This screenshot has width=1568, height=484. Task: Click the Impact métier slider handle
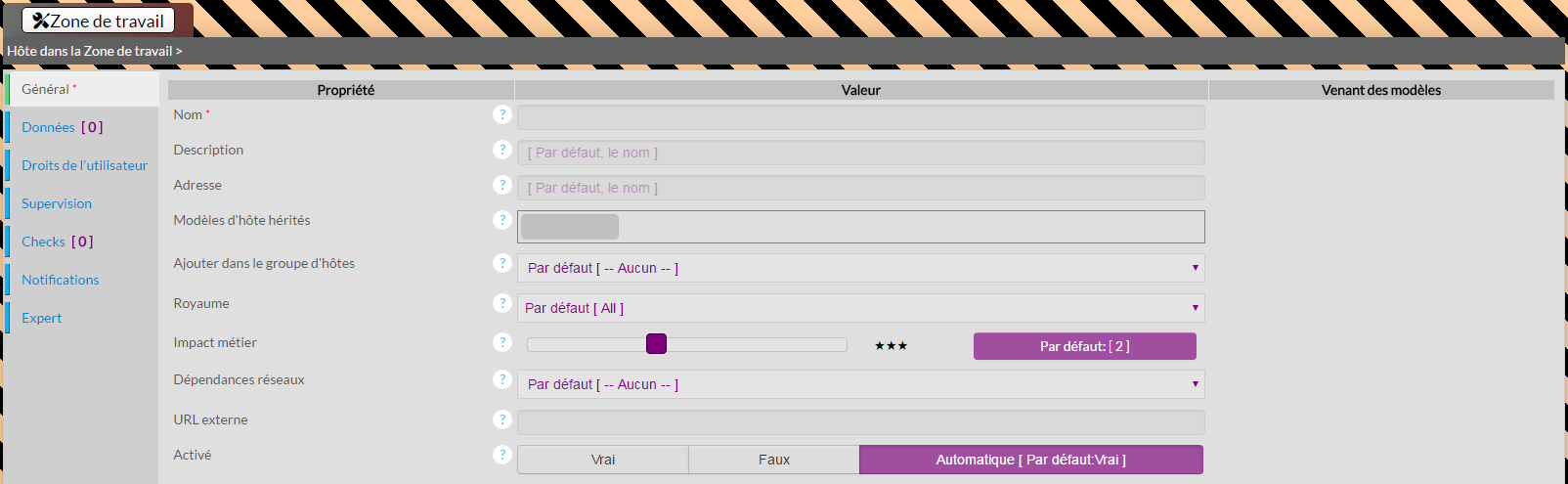[x=656, y=343]
